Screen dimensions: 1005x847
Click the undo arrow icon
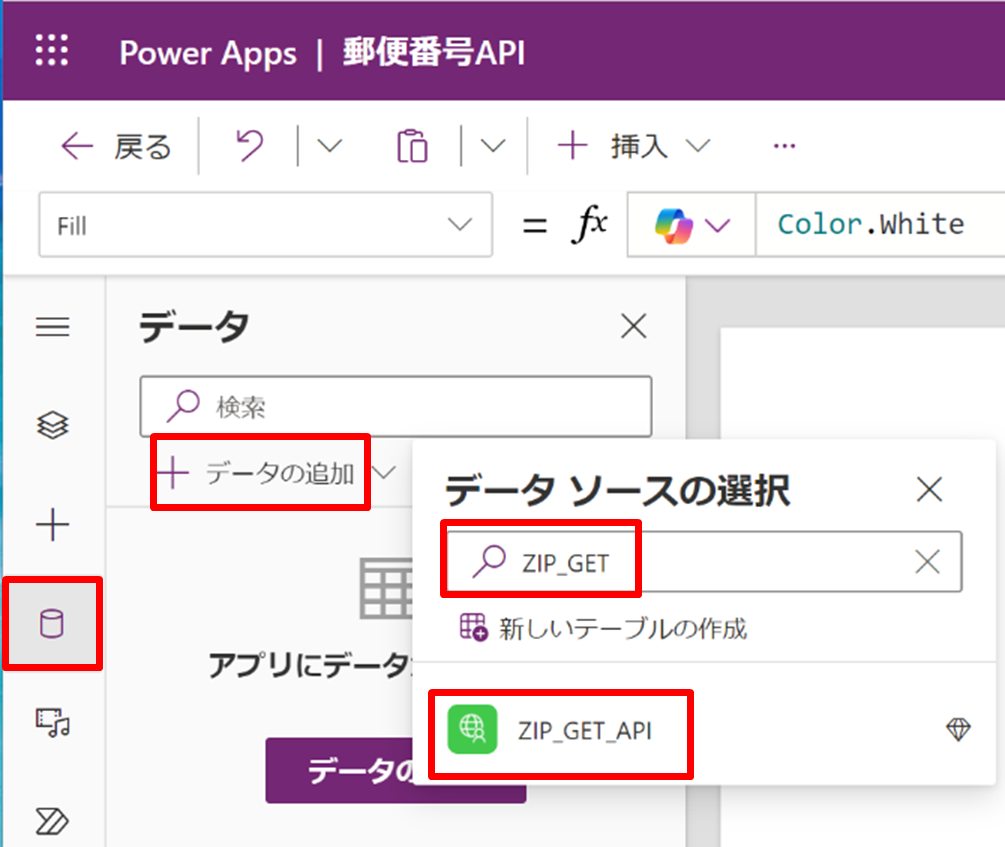click(x=249, y=146)
